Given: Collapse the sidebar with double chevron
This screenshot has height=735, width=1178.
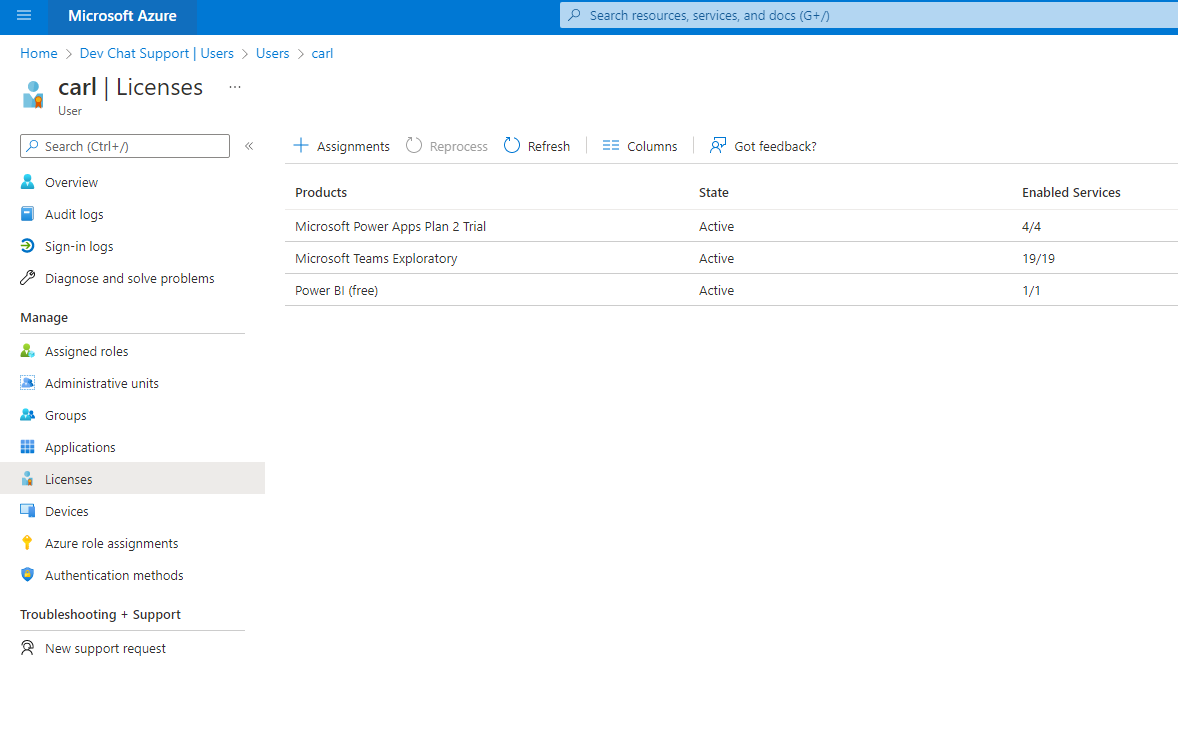Looking at the screenshot, I should pos(249,146).
